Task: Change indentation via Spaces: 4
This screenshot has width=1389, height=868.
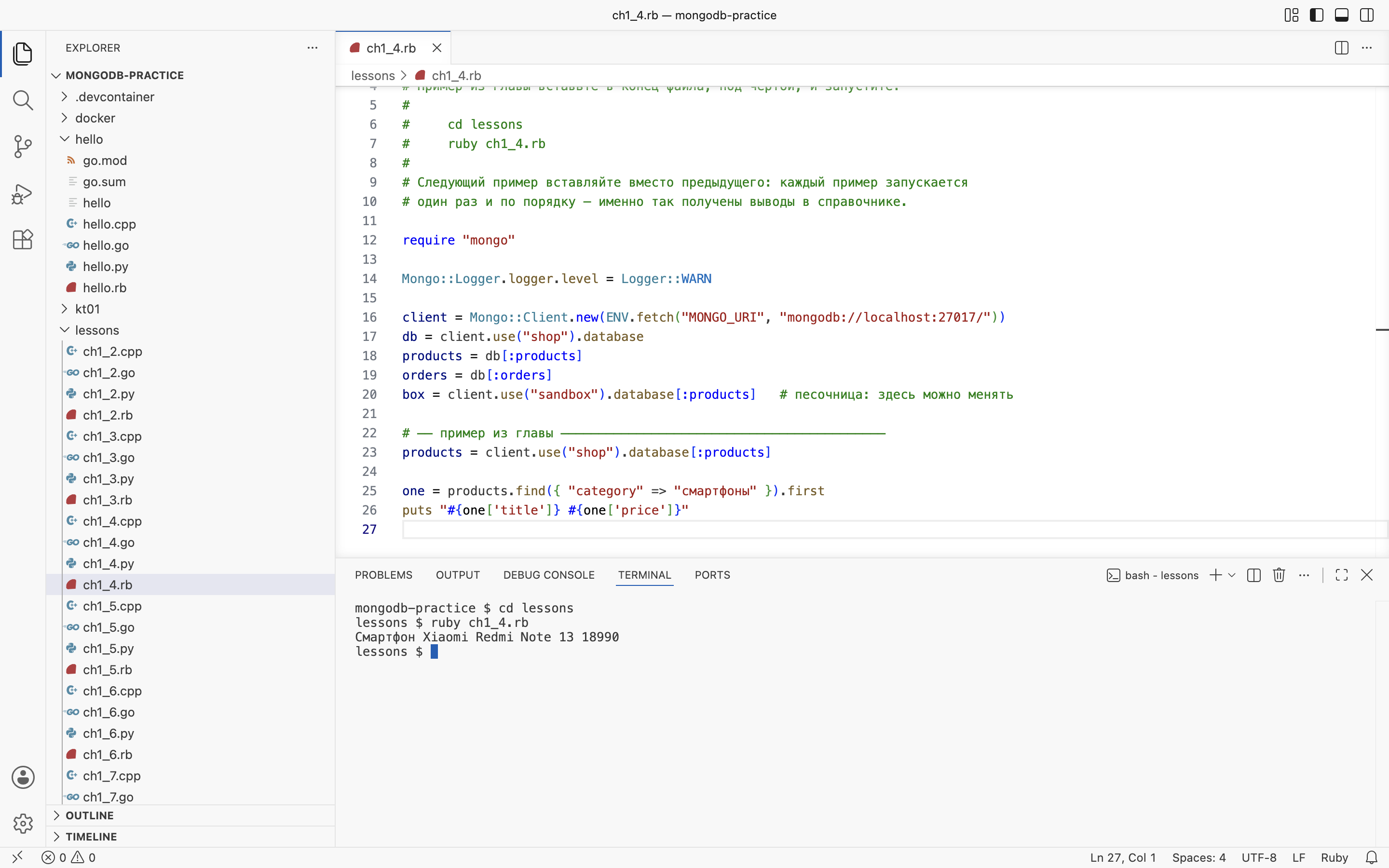Action: tap(1198, 857)
